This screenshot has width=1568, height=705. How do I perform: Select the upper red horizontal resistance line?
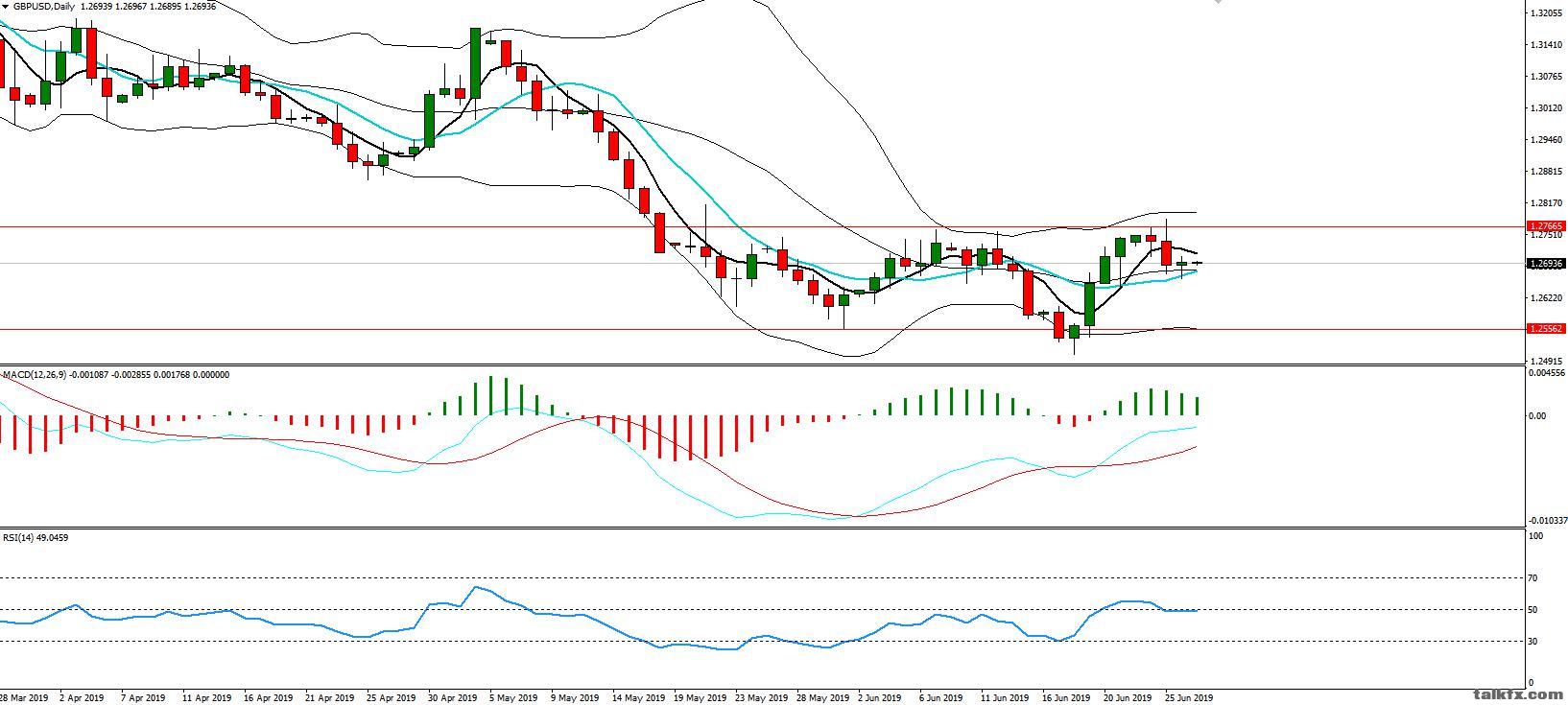(x=762, y=226)
